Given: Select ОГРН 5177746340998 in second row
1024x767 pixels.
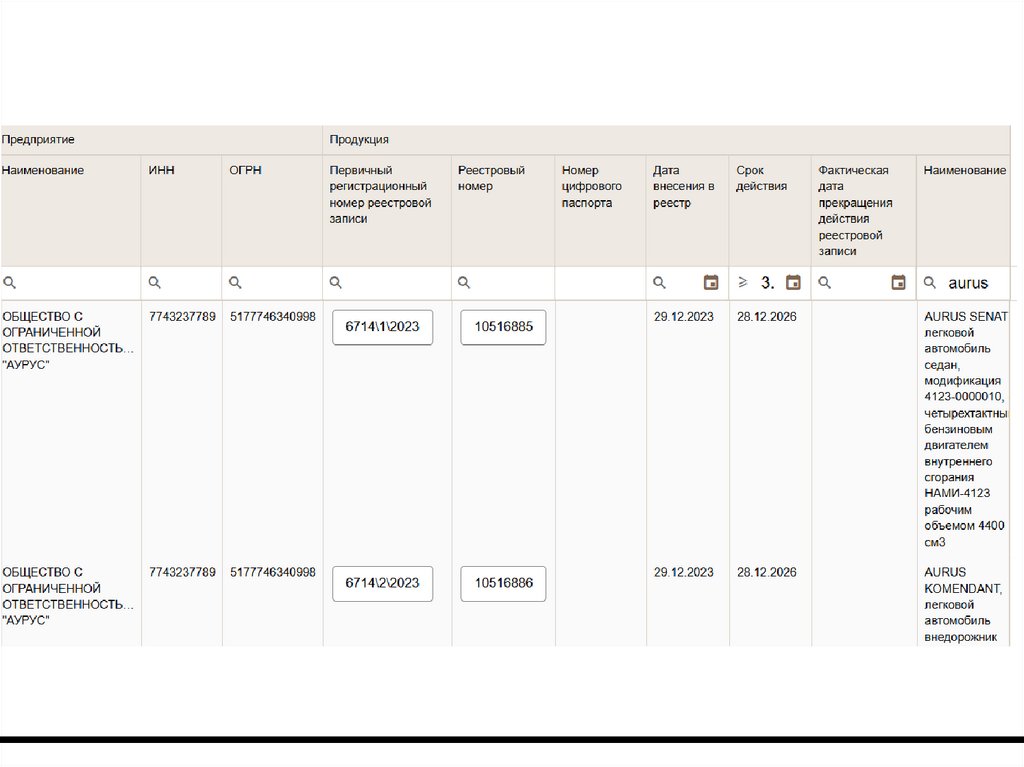Looking at the screenshot, I should (x=272, y=572).
